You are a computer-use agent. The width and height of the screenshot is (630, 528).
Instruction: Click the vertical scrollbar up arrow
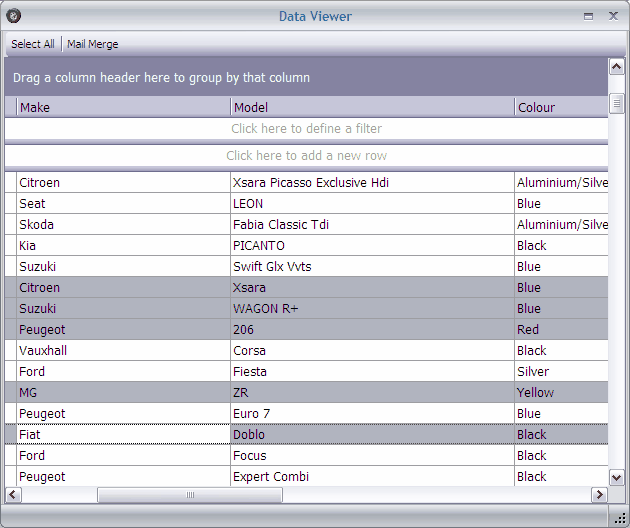pyautogui.click(x=616, y=66)
